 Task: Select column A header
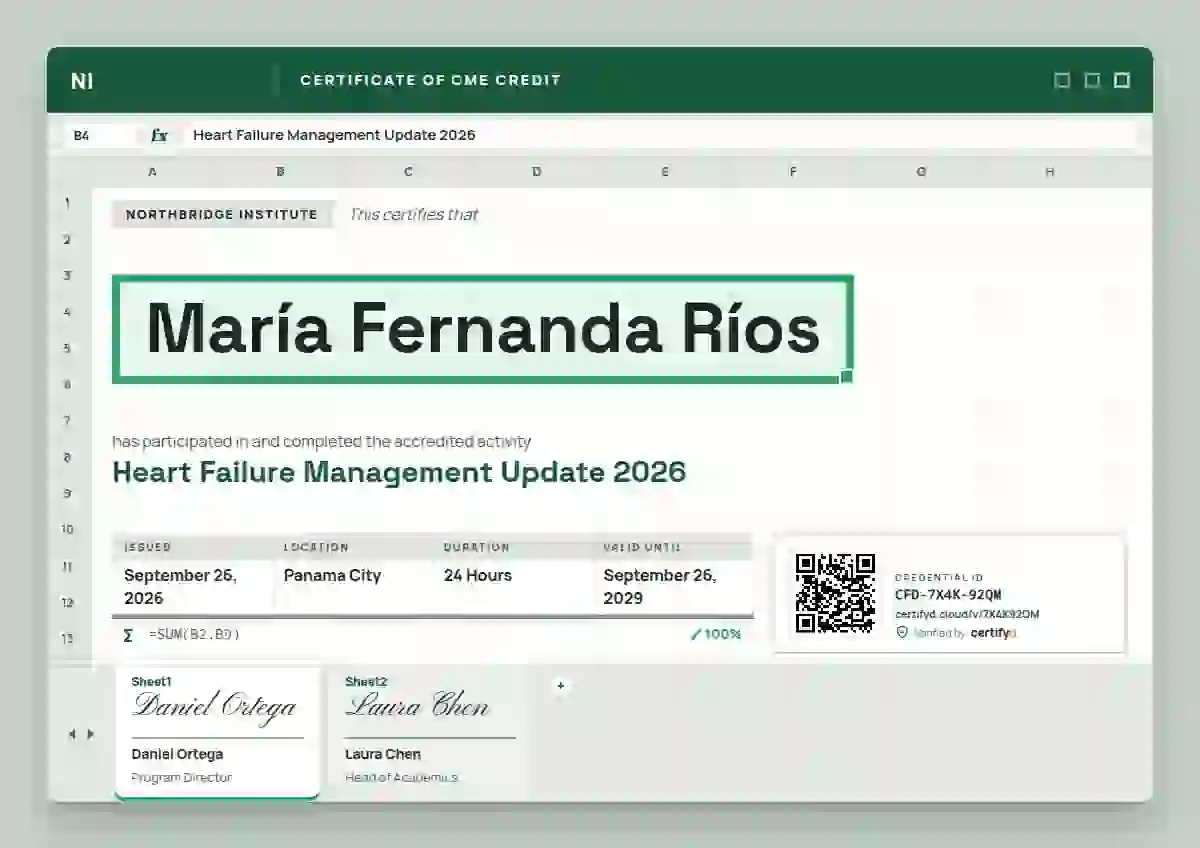153,172
